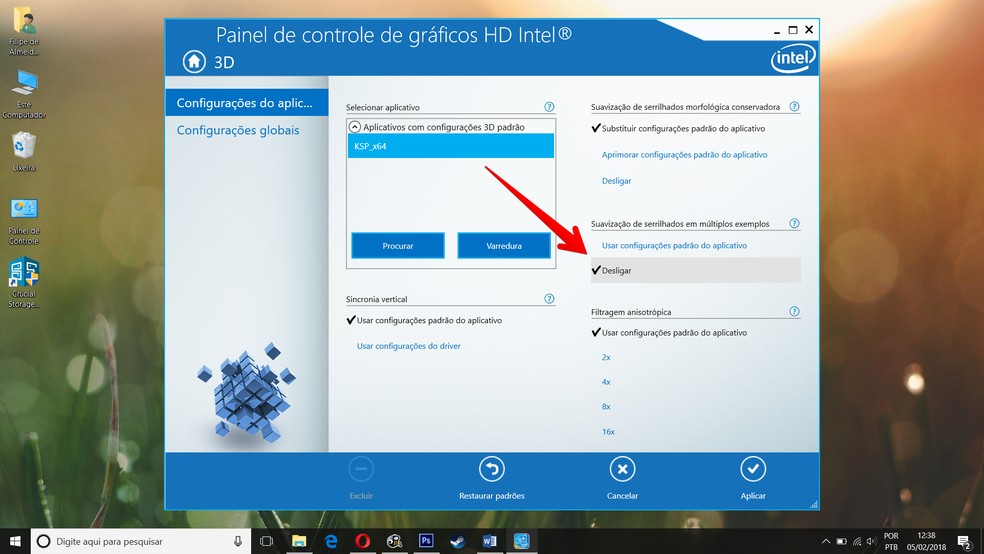Click the Restaurar padrões icon
Image resolution: width=984 pixels, height=554 pixels.
point(492,469)
